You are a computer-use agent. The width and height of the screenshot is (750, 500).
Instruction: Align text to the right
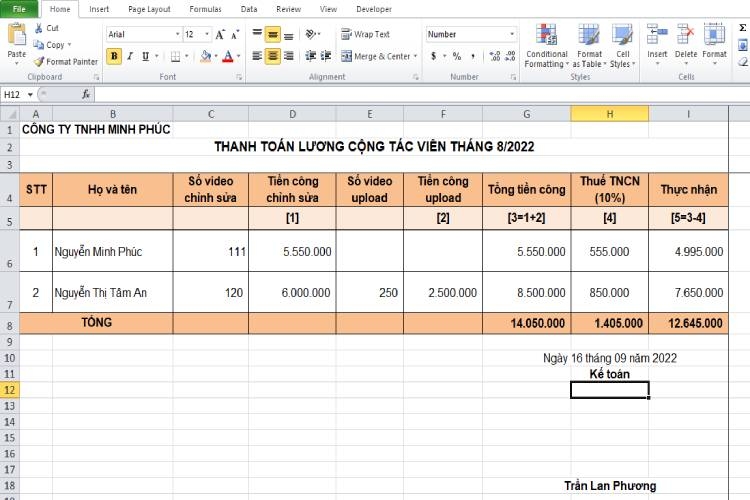click(288, 56)
